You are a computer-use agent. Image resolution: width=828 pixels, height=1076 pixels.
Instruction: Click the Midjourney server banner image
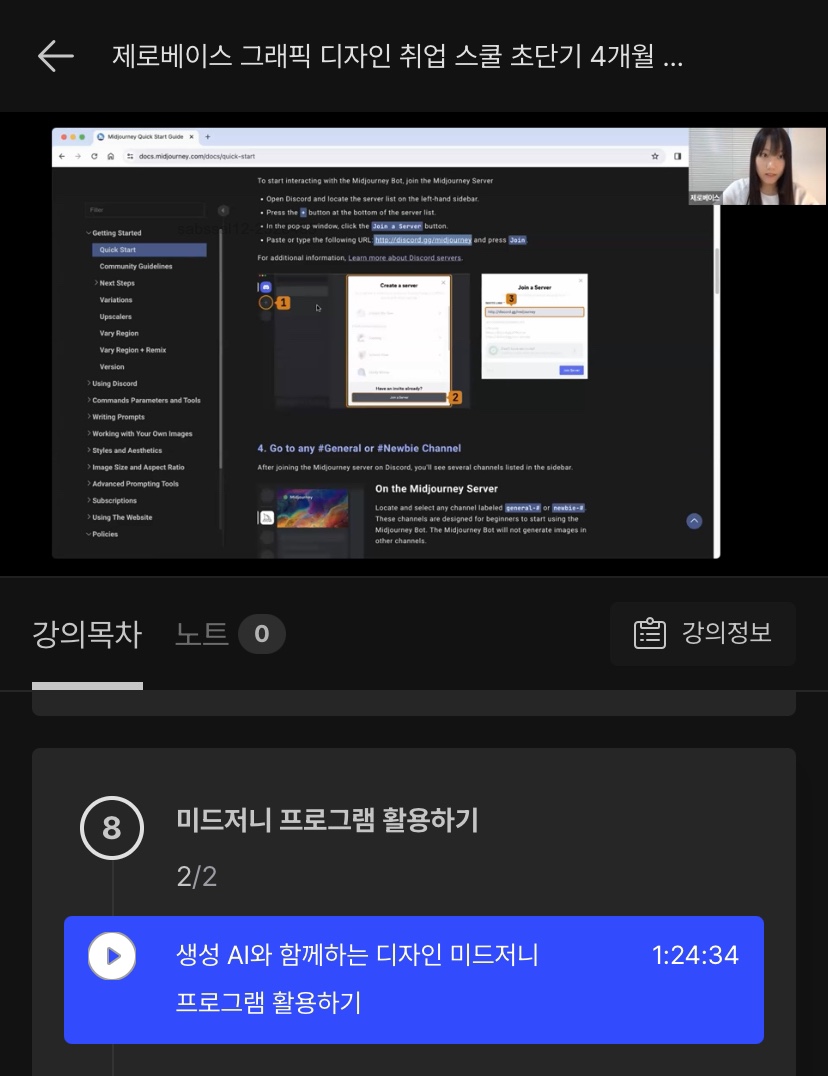pos(312,508)
